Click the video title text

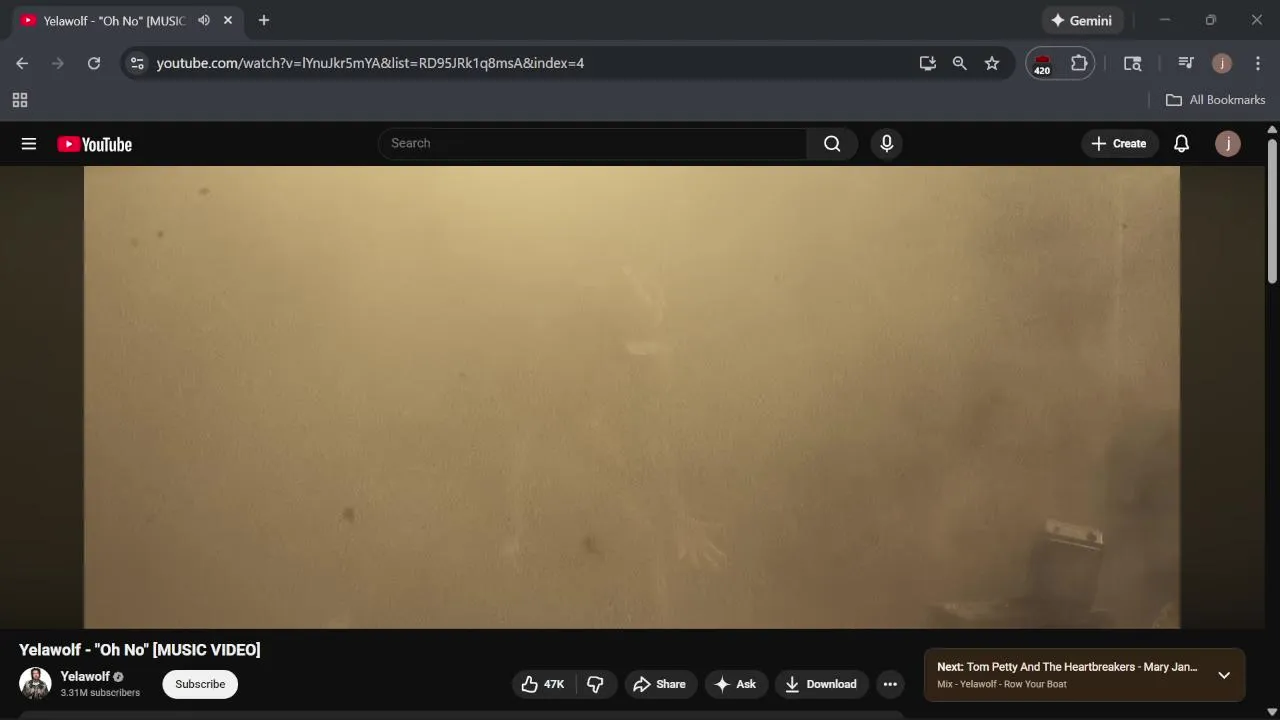[x=140, y=650]
